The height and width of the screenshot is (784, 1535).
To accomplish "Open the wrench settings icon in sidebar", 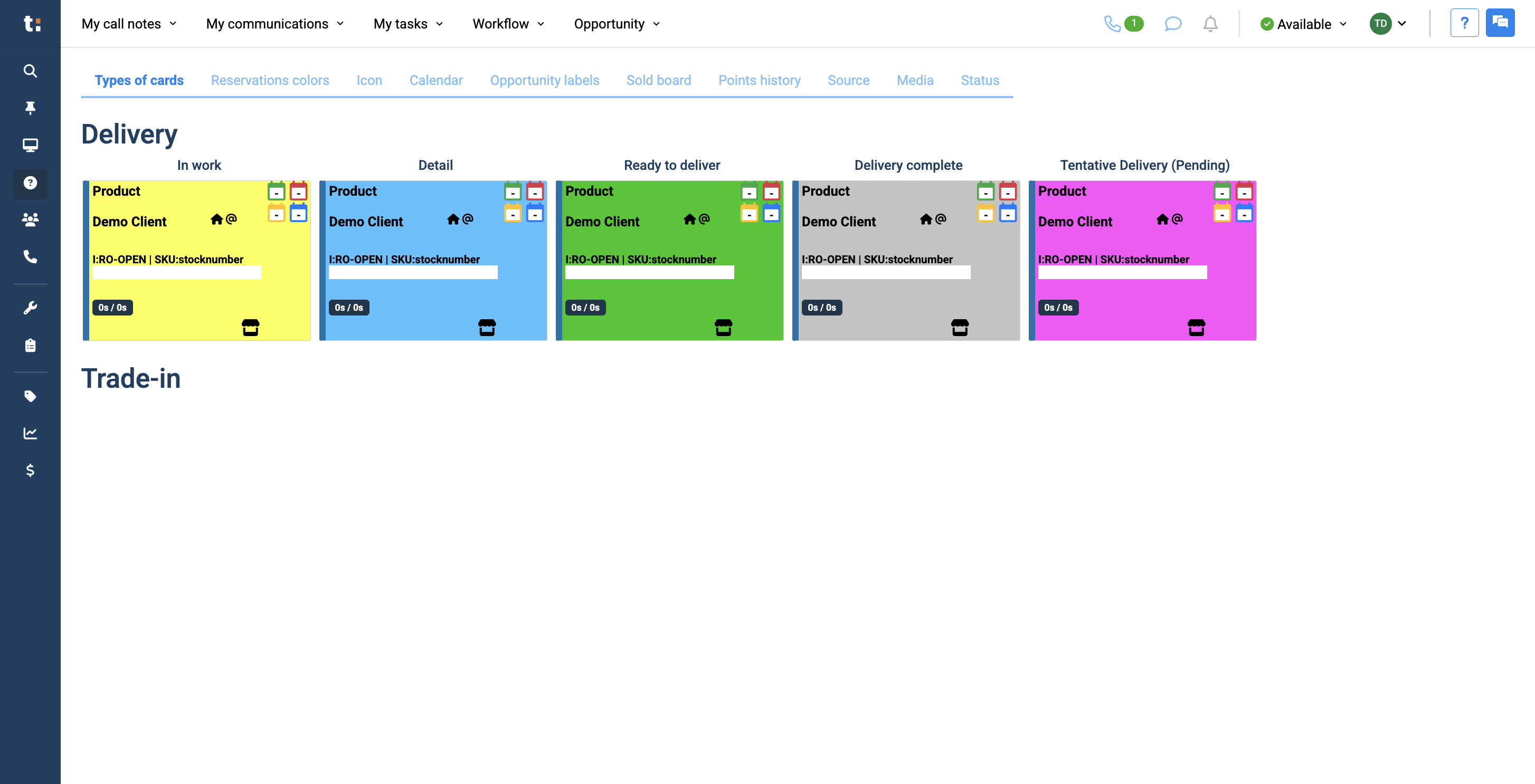I will [x=30, y=308].
